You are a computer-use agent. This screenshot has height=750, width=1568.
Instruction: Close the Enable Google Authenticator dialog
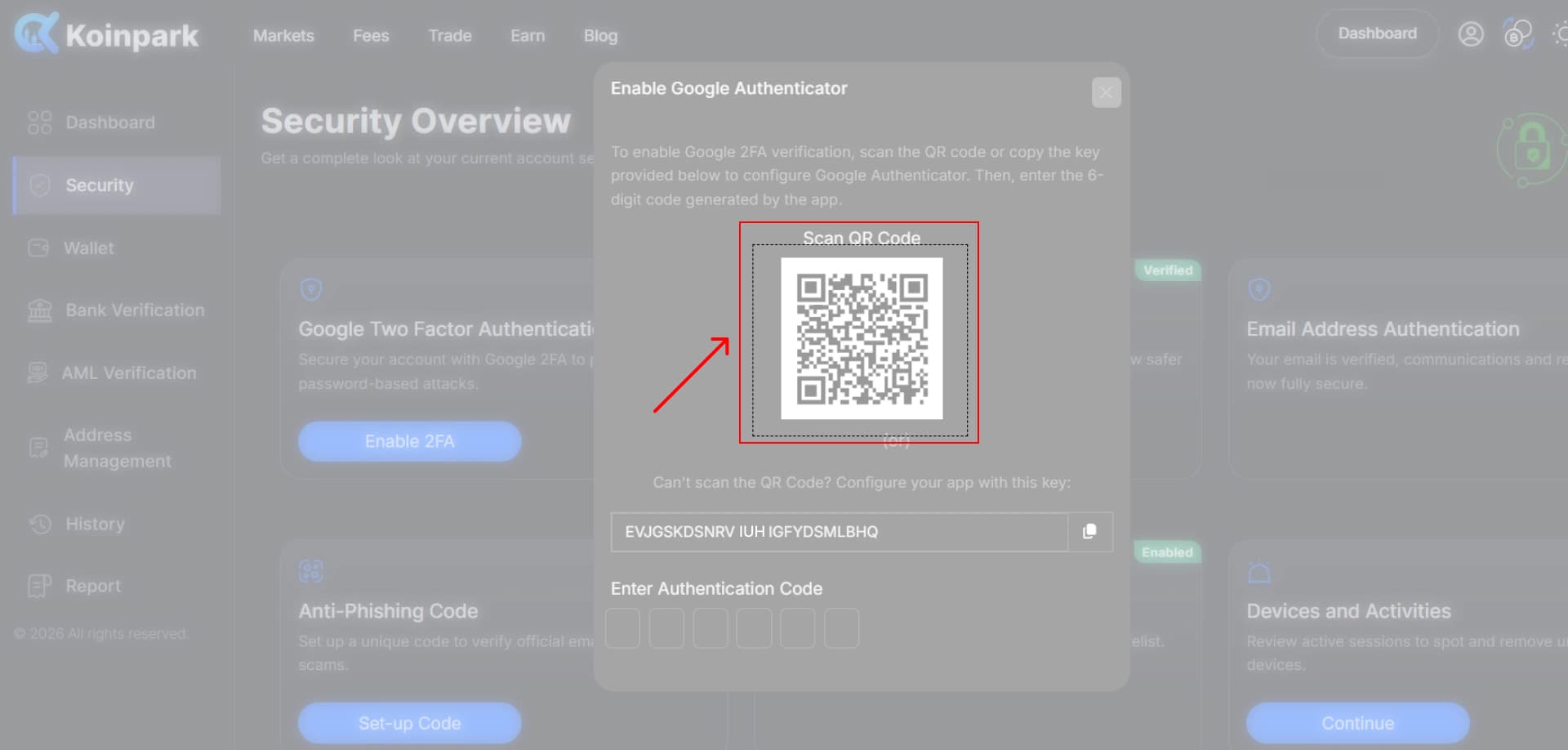1106,92
